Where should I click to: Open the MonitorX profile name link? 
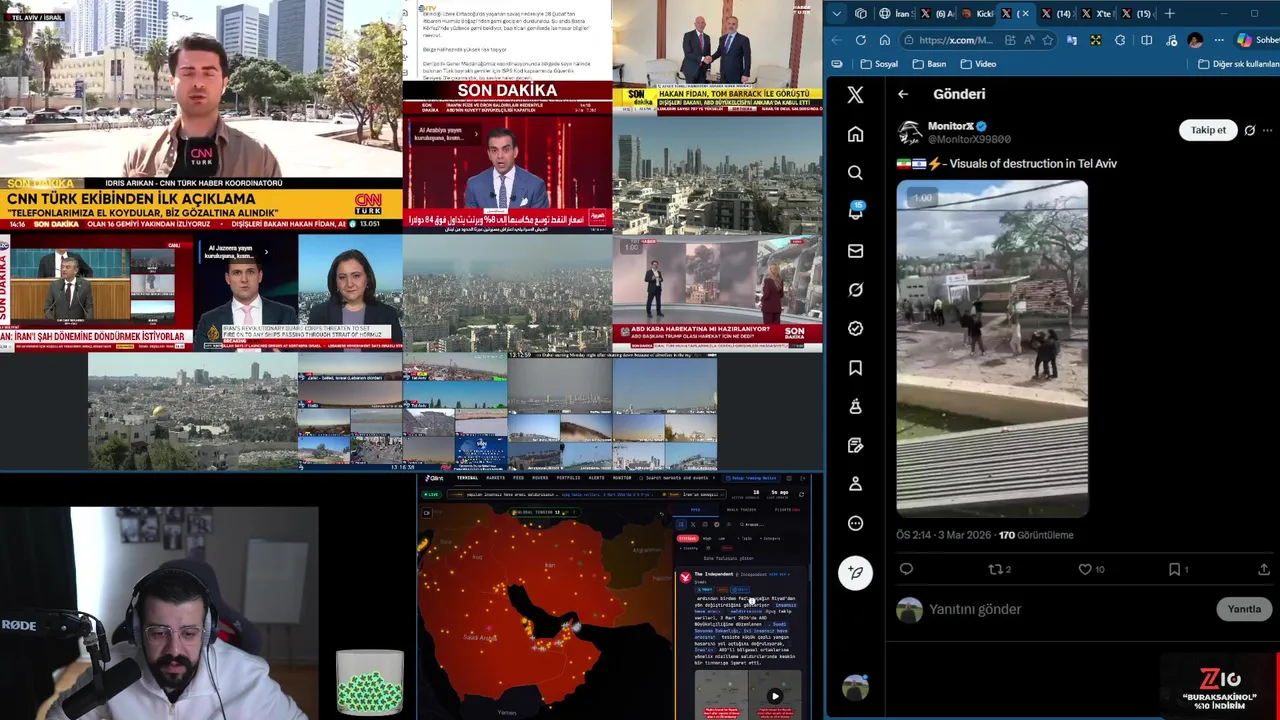pos(950,126)
